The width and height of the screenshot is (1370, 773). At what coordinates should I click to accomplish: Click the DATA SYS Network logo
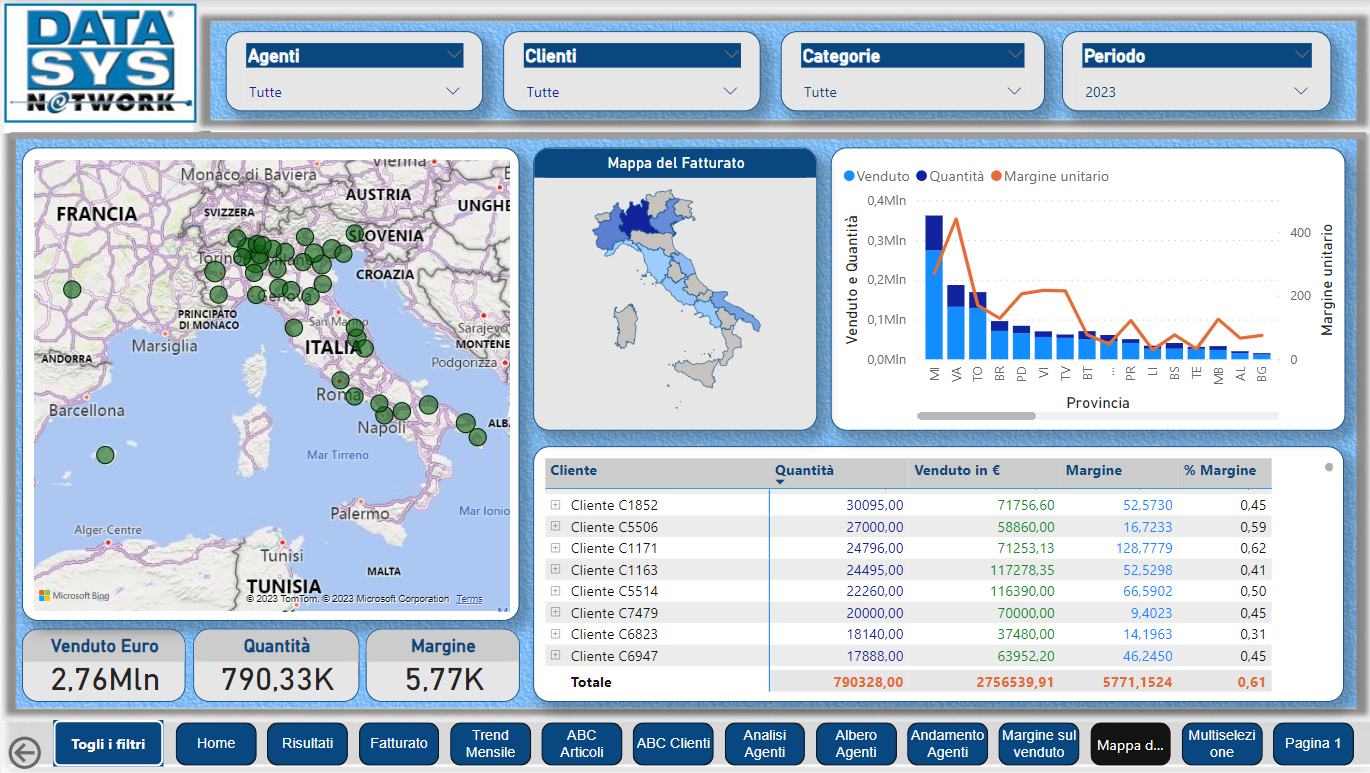[x=100, y=63]
